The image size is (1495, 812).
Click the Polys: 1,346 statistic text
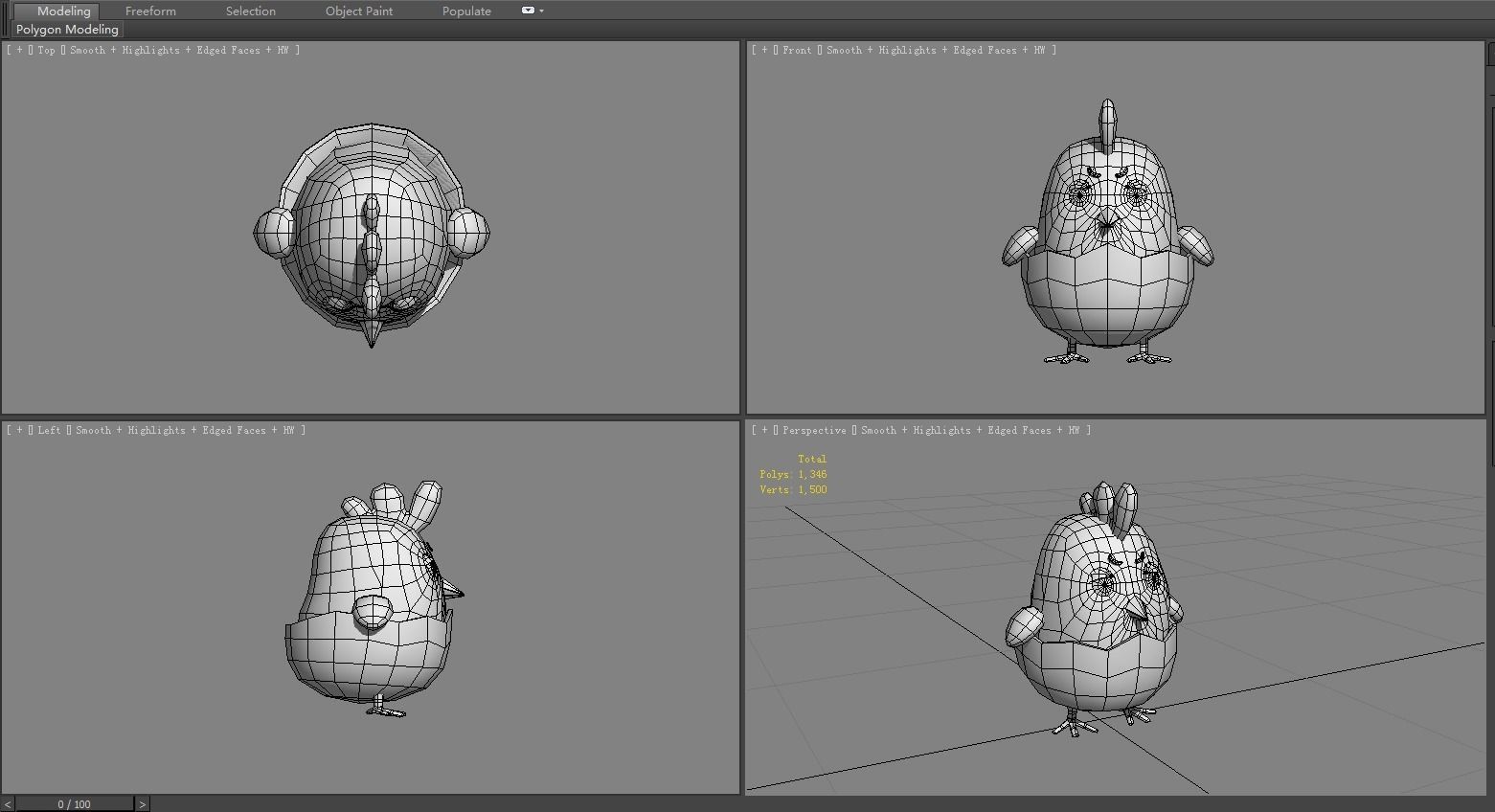(x=793, y=474)
